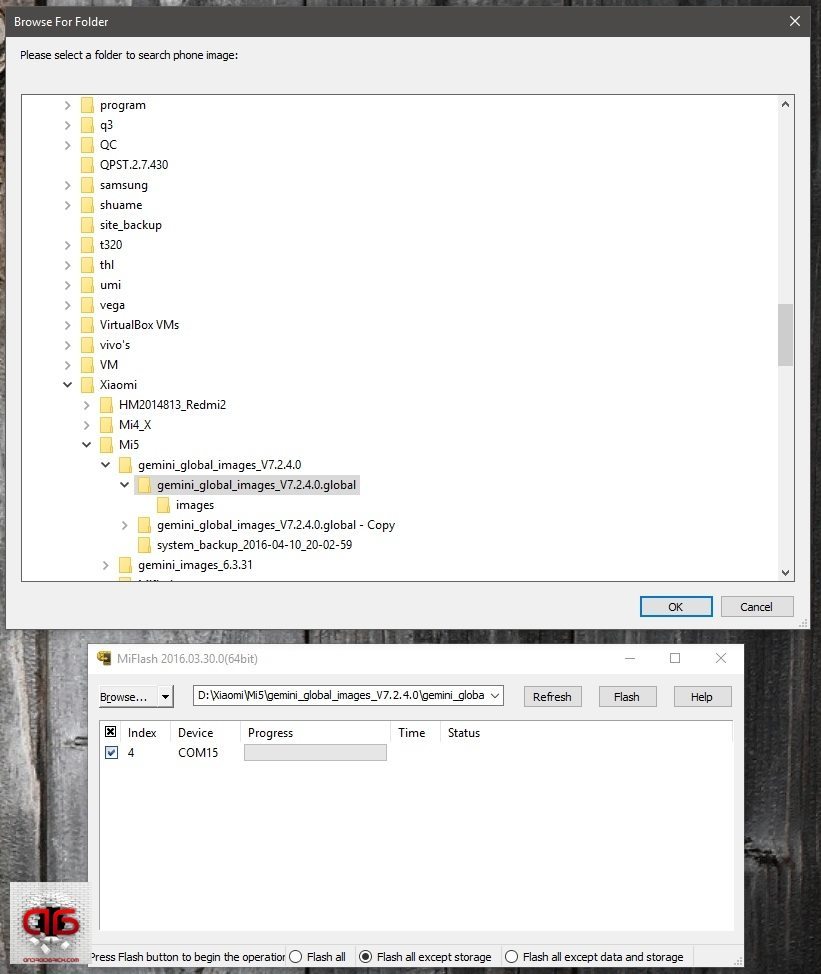
Task: Open the Browse button dropdown arrow
Action: pos(166,696)
